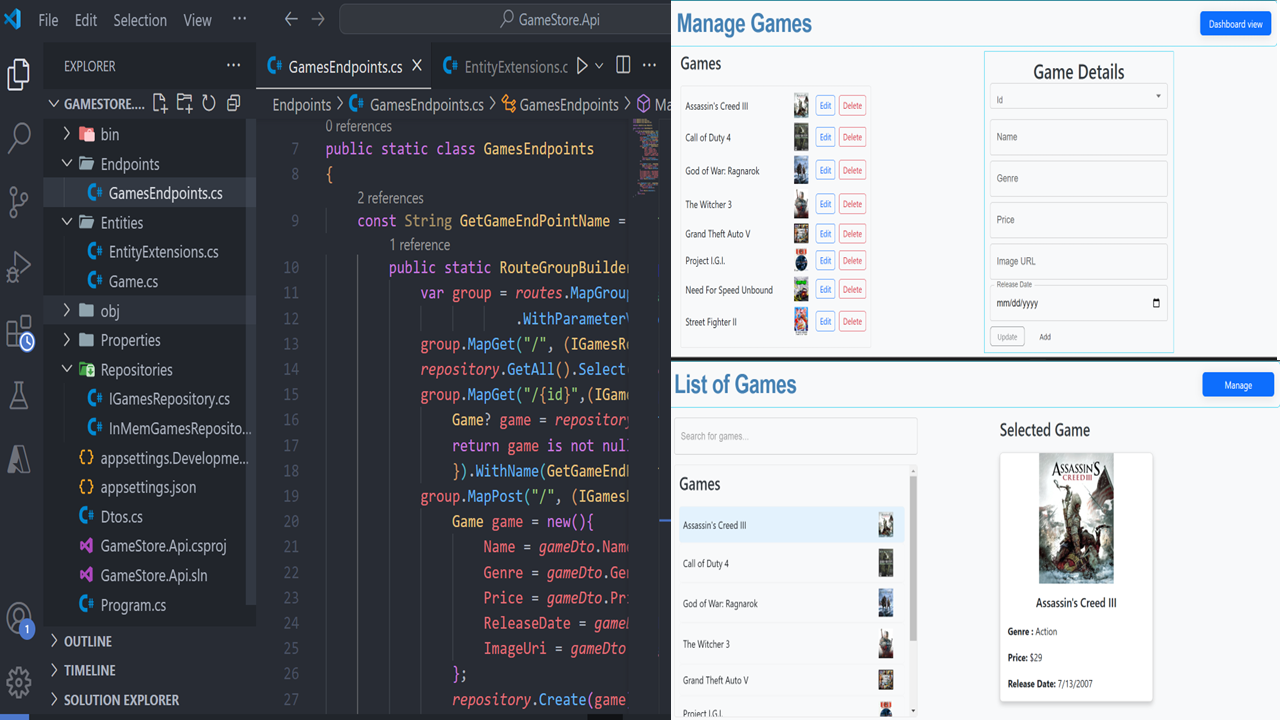Collapse all folders in Explorer
Screen dimensions: 1280x720
233,103
